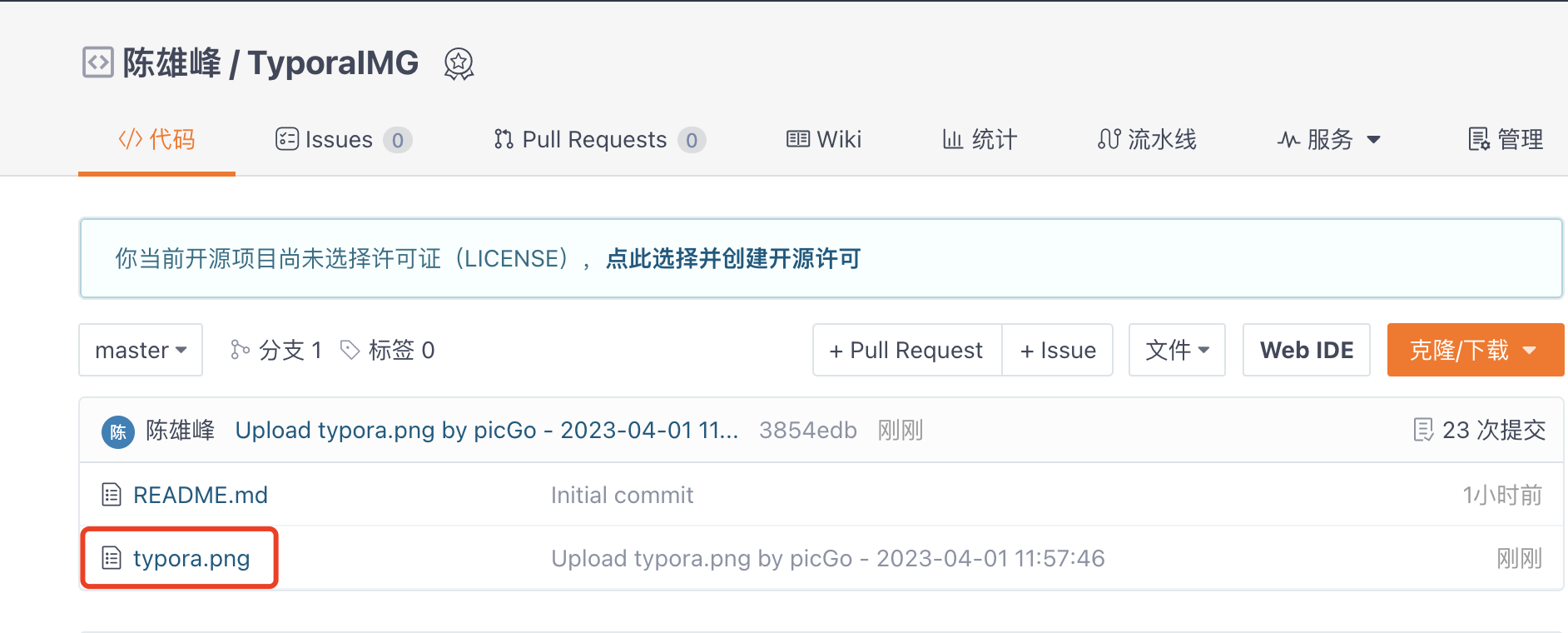Open the Initial commit message

[x=622, y=496]
